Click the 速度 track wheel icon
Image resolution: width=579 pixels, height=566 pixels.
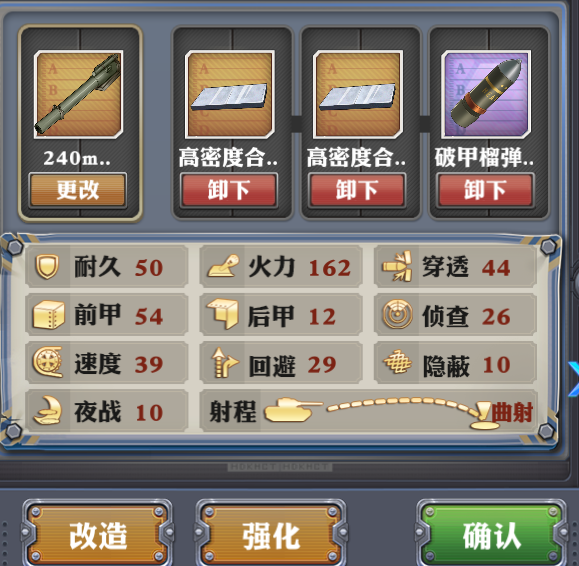(47, 362)
